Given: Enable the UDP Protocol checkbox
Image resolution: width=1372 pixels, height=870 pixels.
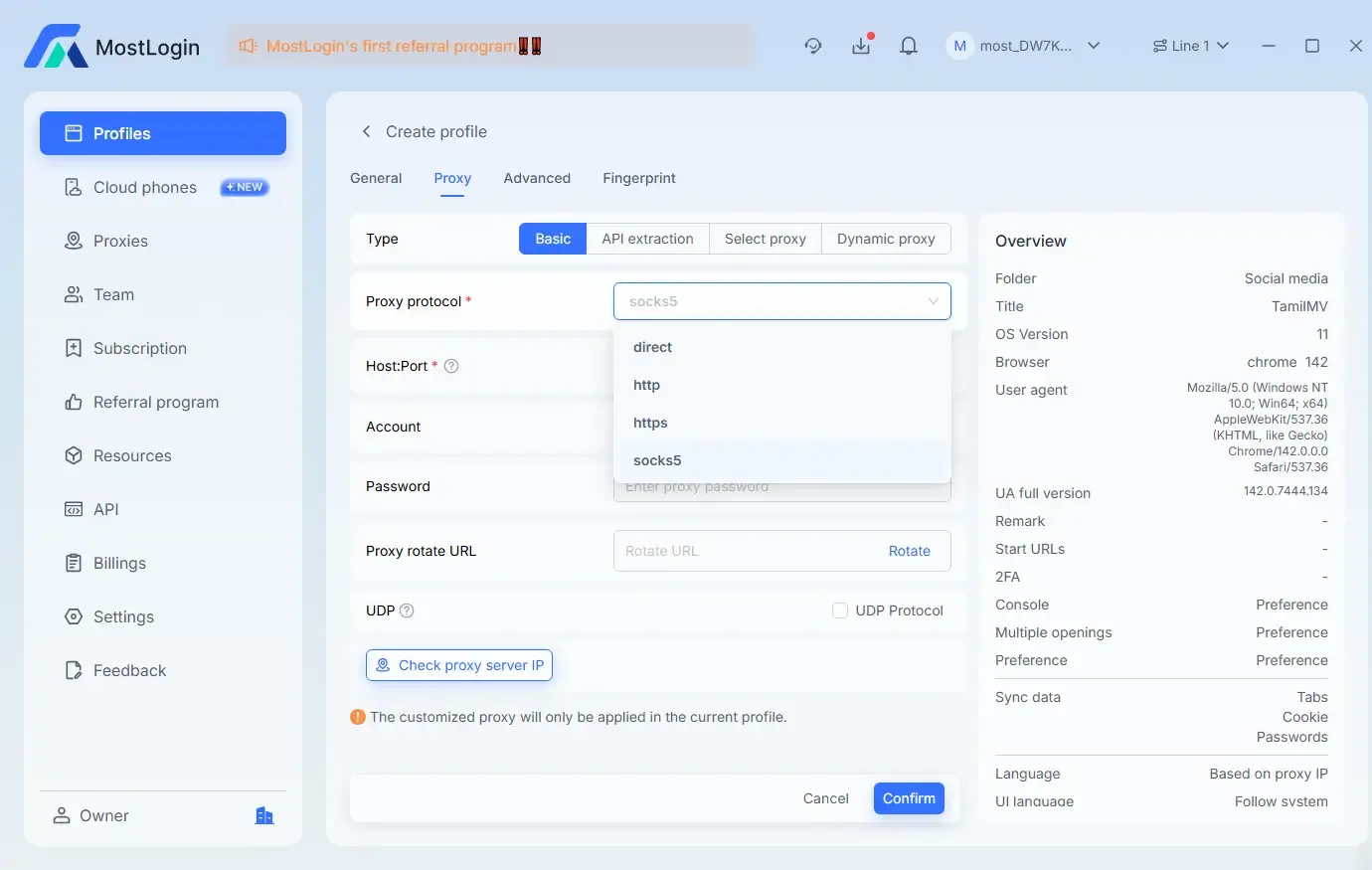Looking at the screenshot, I should coord(840,610).
